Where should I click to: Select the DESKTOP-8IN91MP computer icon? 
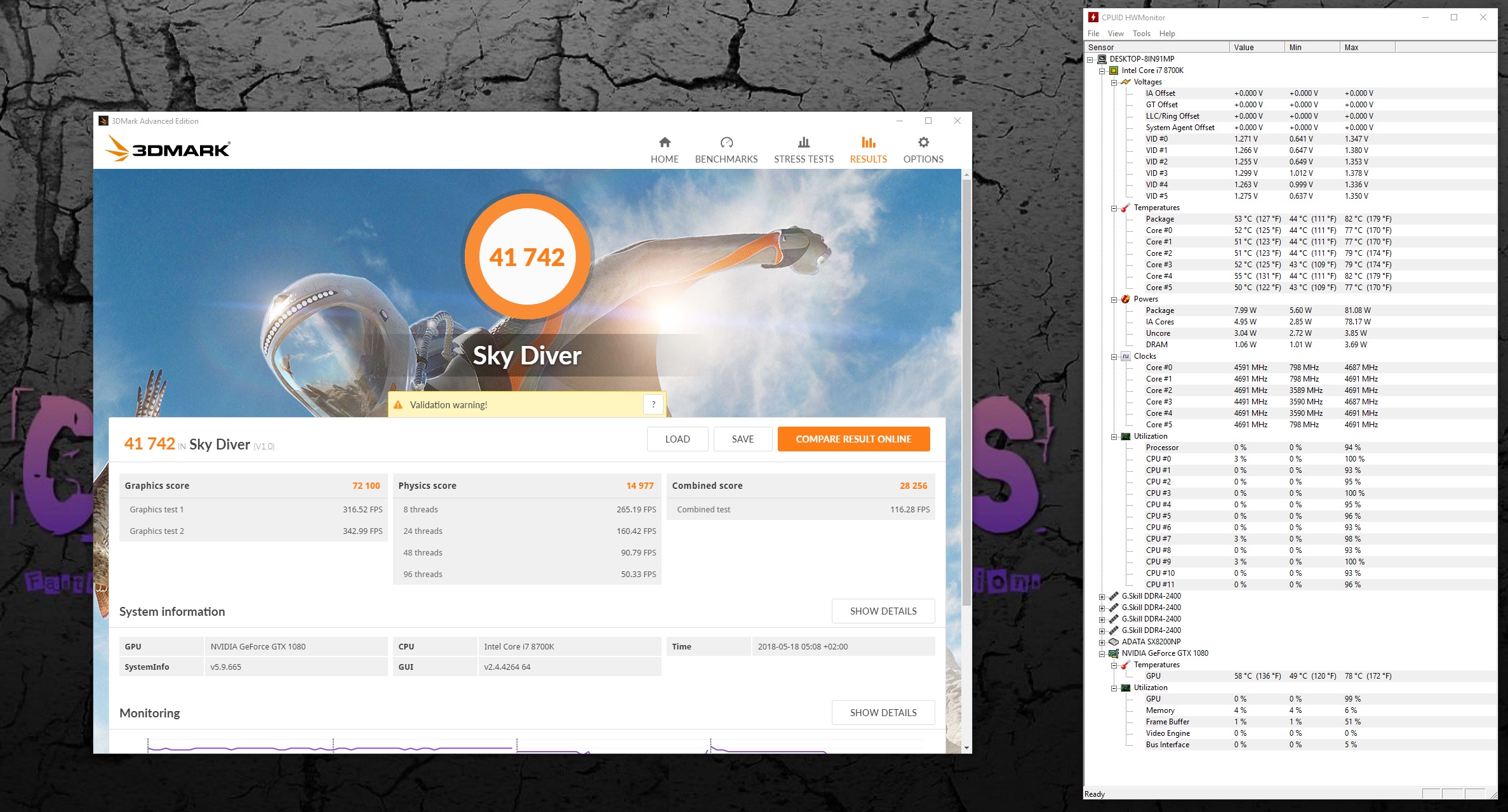pos(1102,59)
